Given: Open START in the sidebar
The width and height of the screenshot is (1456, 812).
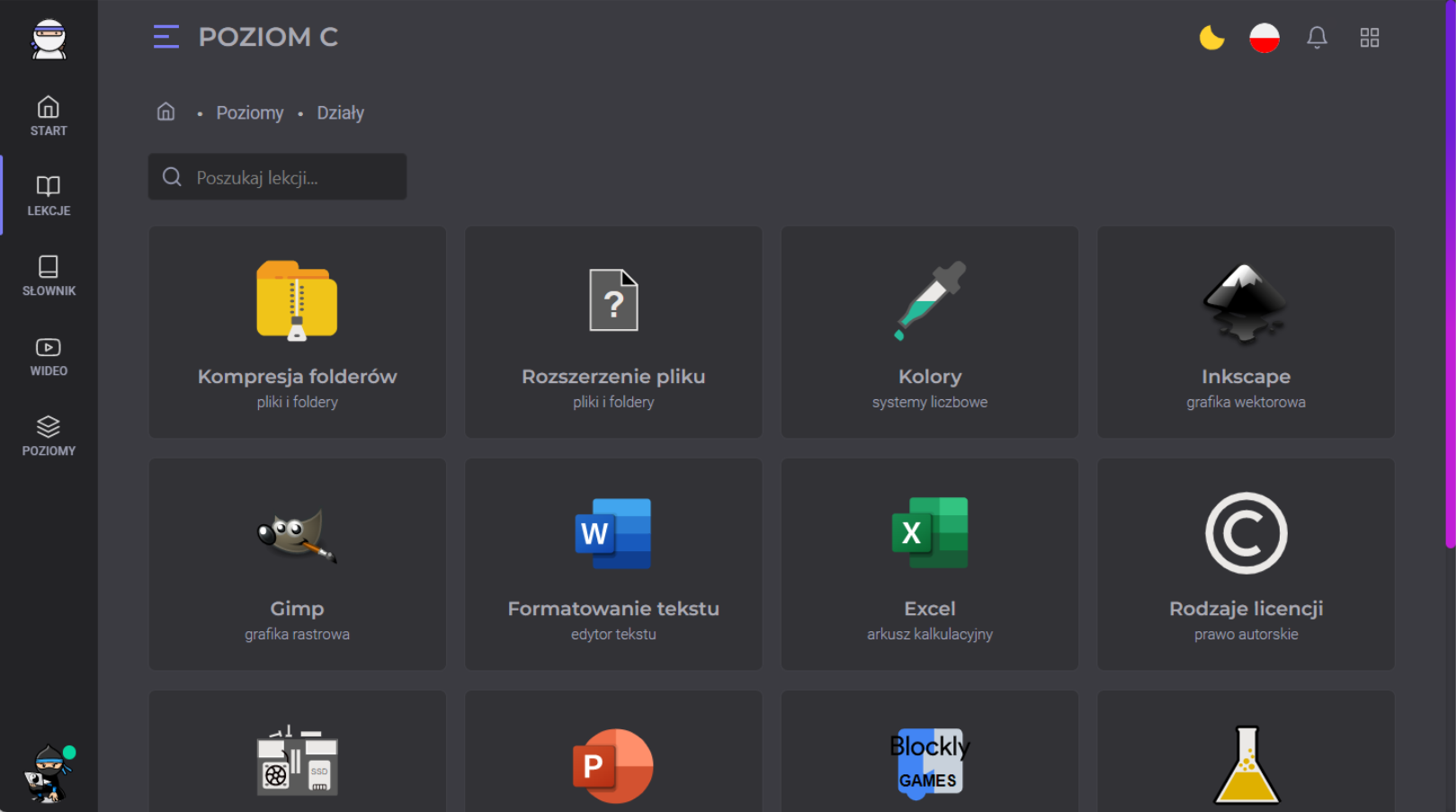Looking at the screenshot, I should point(49,116).
